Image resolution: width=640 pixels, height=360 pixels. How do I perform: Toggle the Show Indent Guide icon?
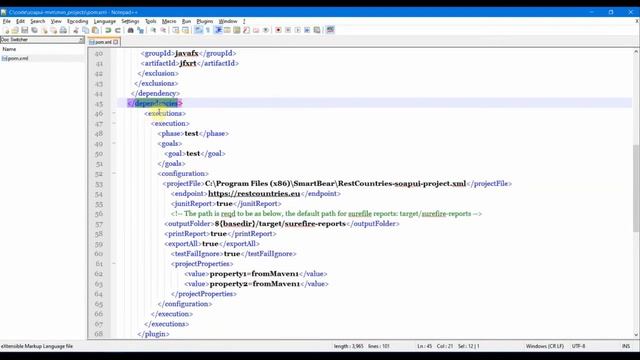[218, 30]
